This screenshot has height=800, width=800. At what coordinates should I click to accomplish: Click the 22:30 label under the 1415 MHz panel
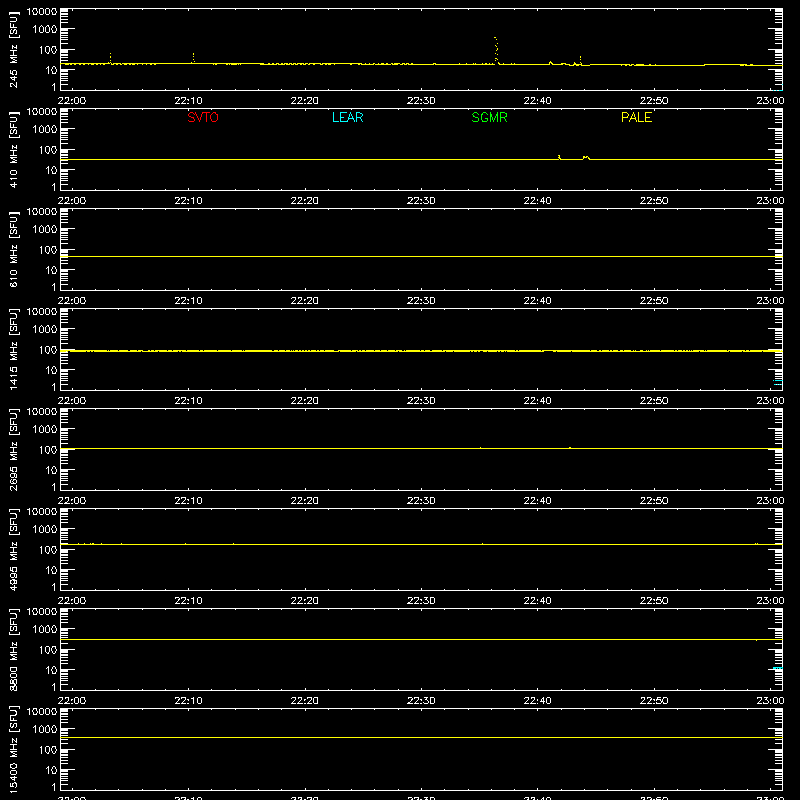(421, 401)
